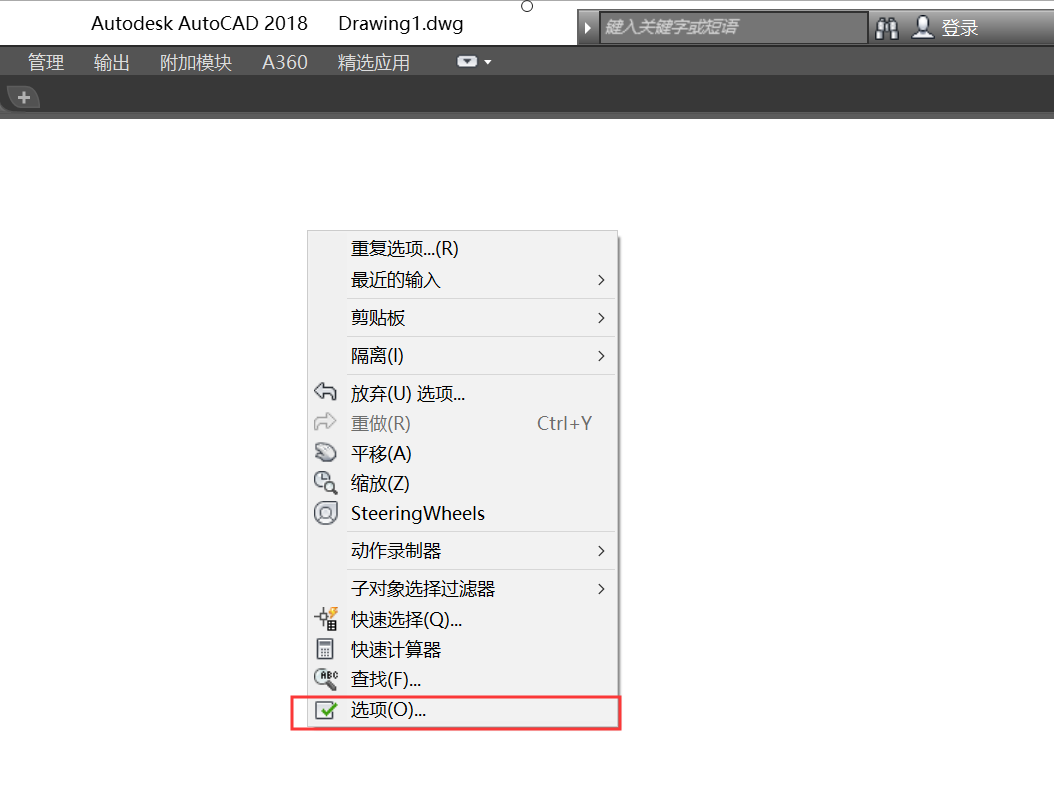
Task: Switch to the 精选应用 ribbon tab
Action: (374, 63)
